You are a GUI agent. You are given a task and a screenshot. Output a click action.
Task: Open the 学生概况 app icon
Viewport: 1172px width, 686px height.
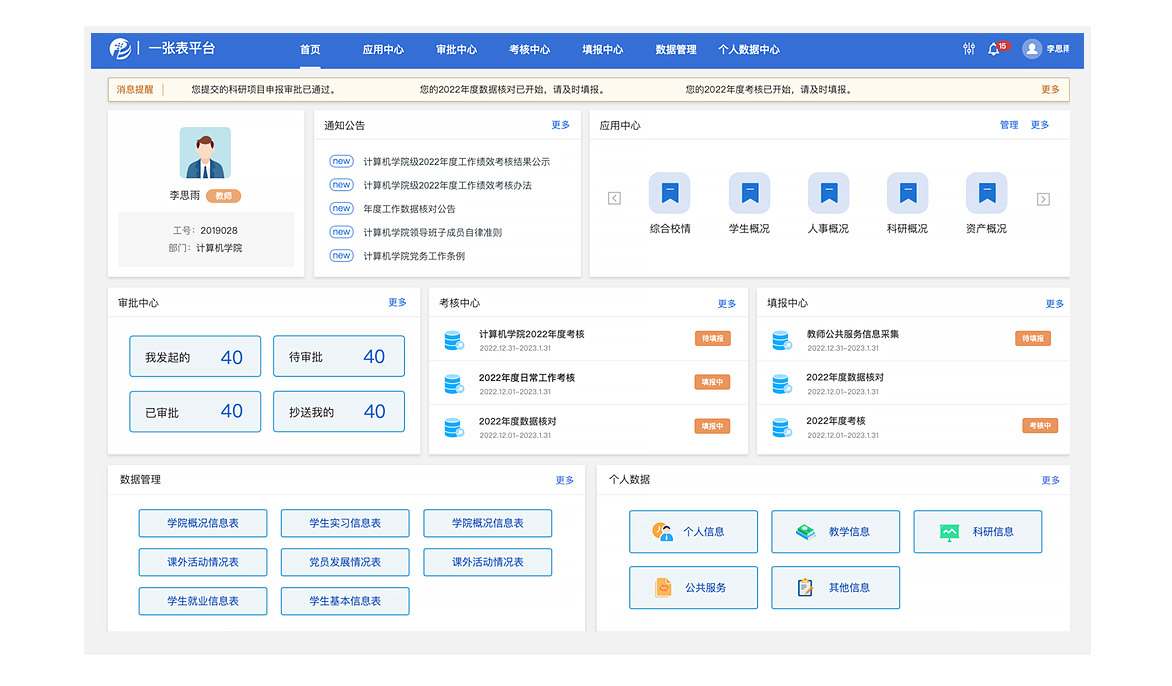pos(749,193)
